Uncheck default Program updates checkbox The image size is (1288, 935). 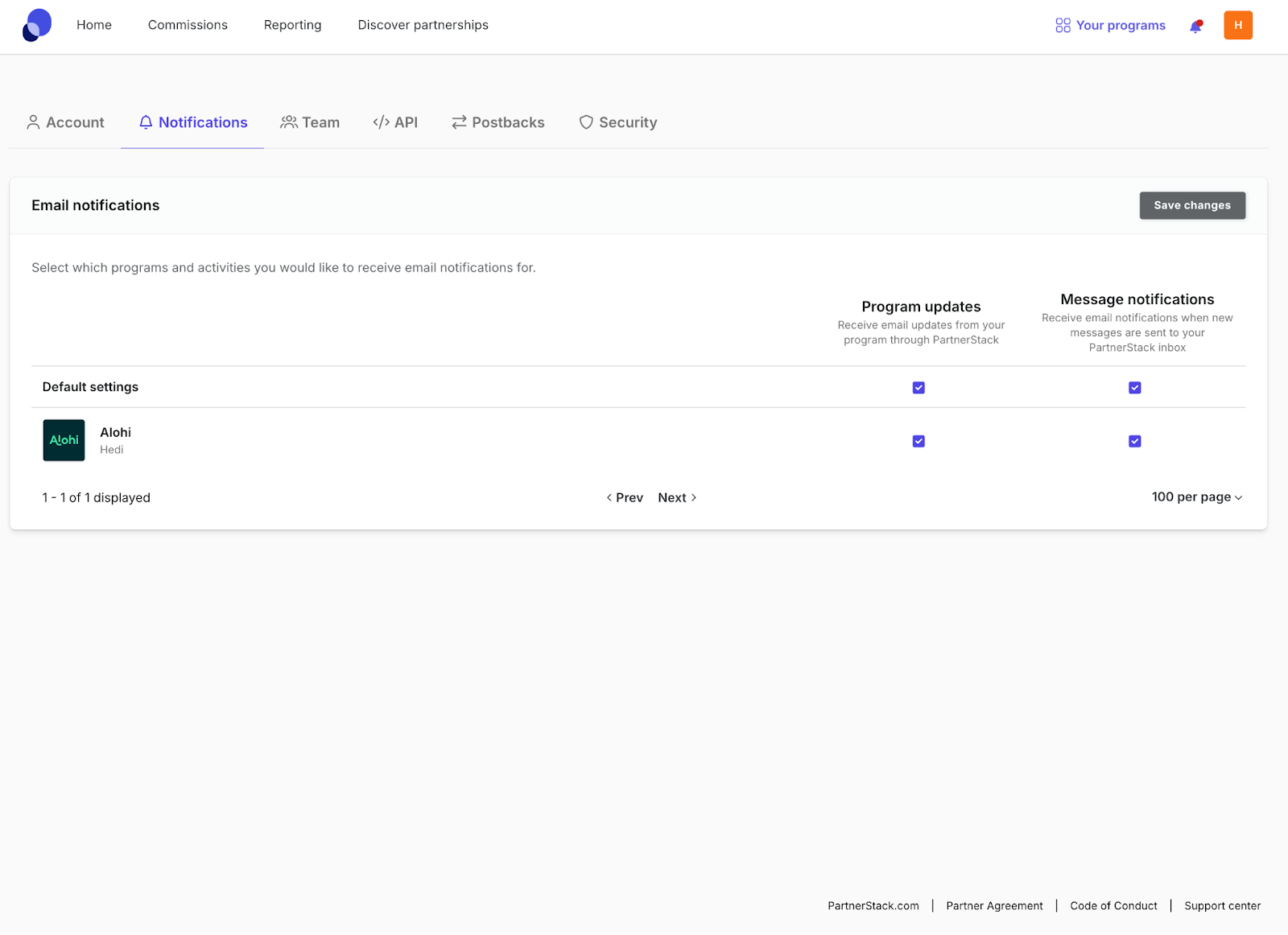(919, 388)
